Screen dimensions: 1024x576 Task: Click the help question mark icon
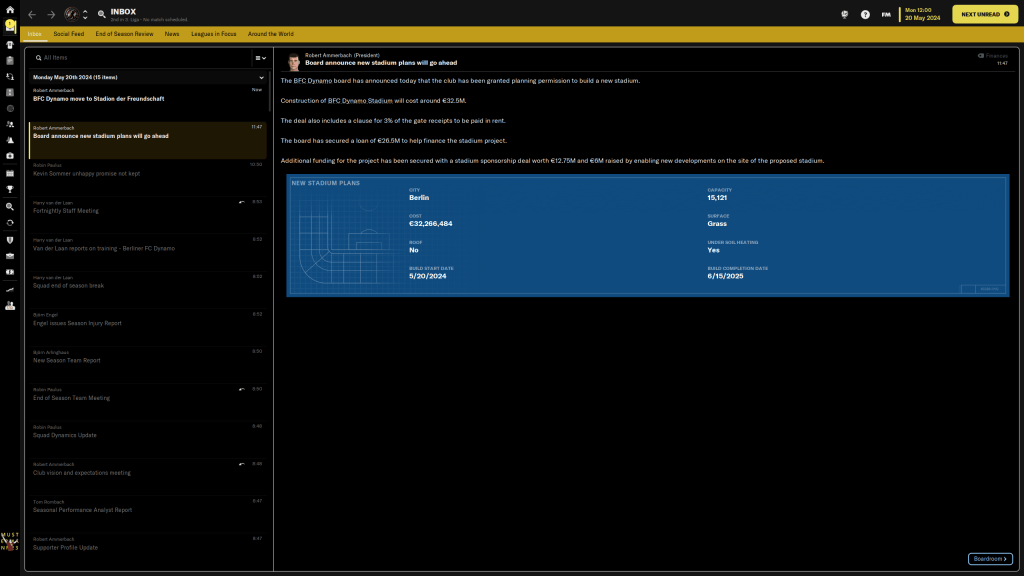[865, 15]
